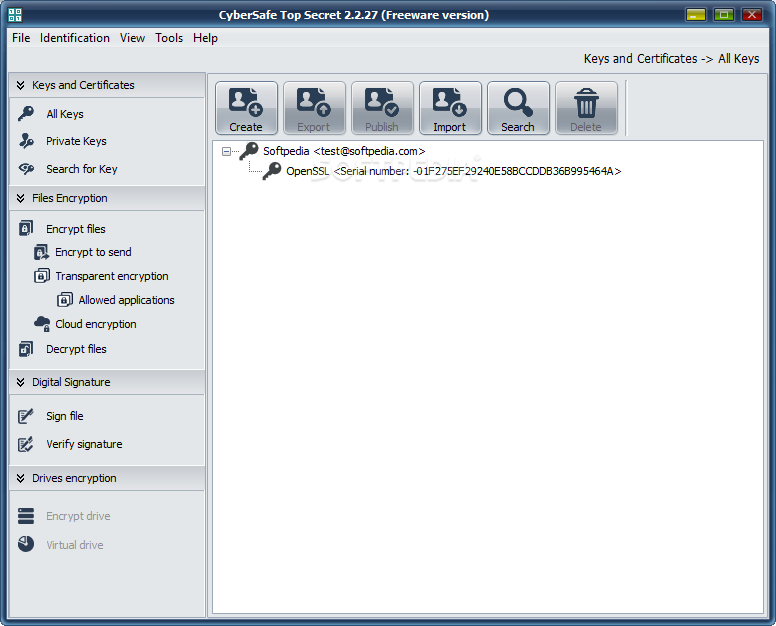Open the View menu
Viewport: 776px width, 626px height.
point(132,38)
